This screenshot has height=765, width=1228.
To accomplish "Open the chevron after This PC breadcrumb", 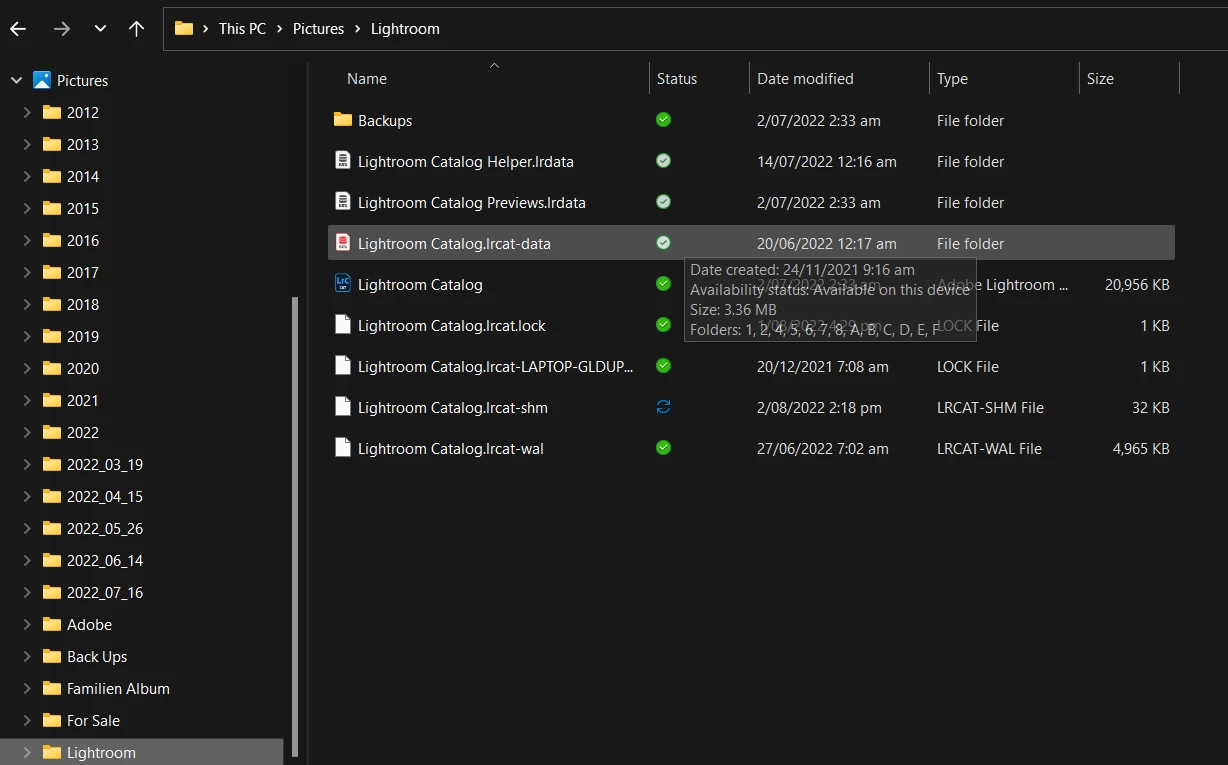I will pyautogui.click(x=280, y=29).
